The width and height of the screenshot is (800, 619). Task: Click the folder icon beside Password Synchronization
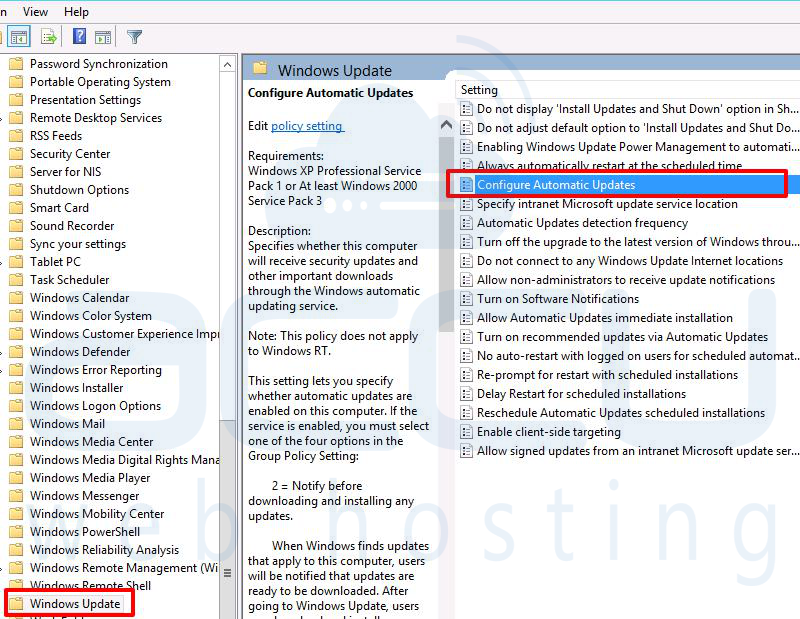coord(16,64)
